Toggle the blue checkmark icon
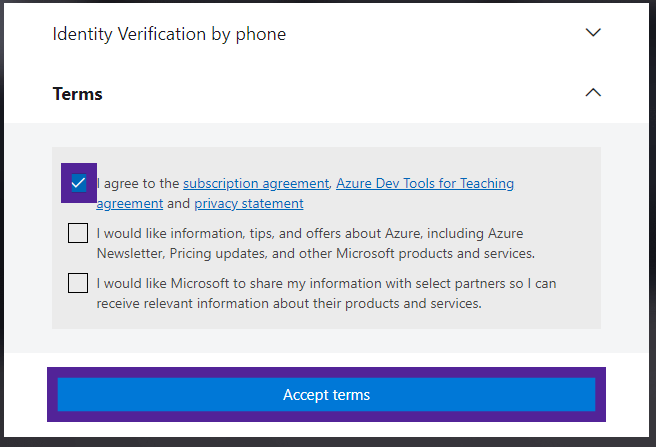The image size is (656, 447). 79,183
